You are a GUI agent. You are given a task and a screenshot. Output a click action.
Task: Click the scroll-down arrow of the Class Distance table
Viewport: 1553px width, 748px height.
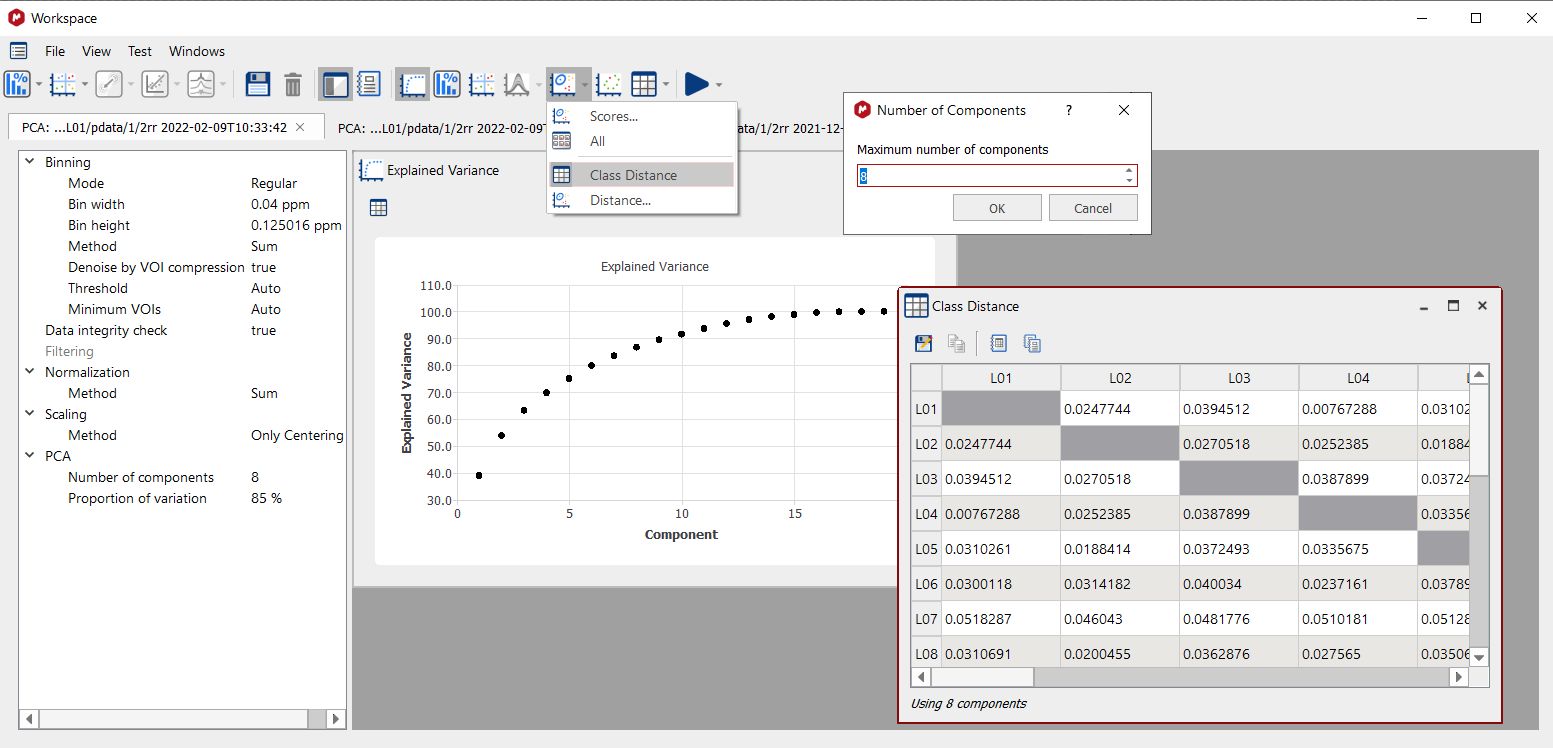click(1479, 657)
